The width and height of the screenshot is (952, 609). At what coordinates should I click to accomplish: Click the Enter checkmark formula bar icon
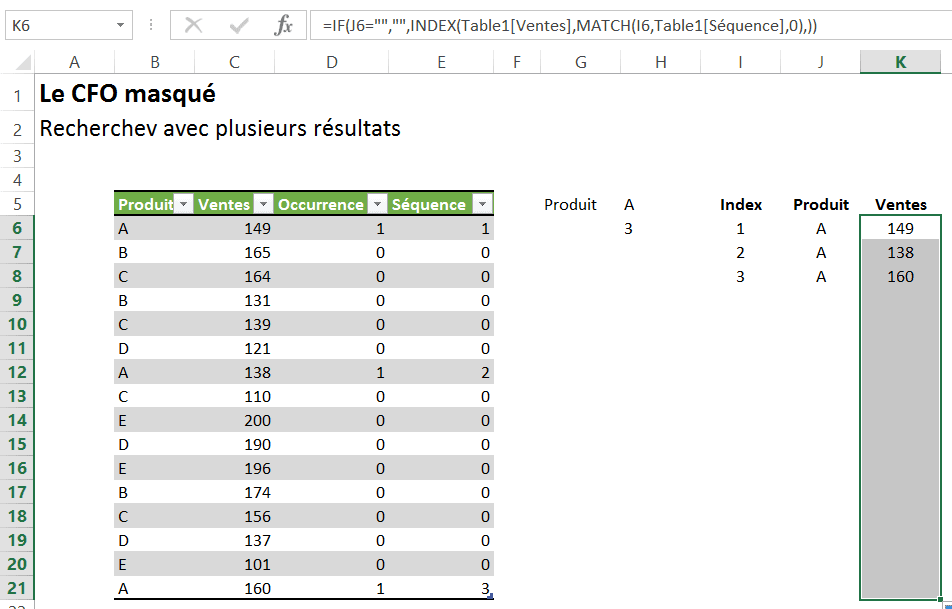pos(239,26)
